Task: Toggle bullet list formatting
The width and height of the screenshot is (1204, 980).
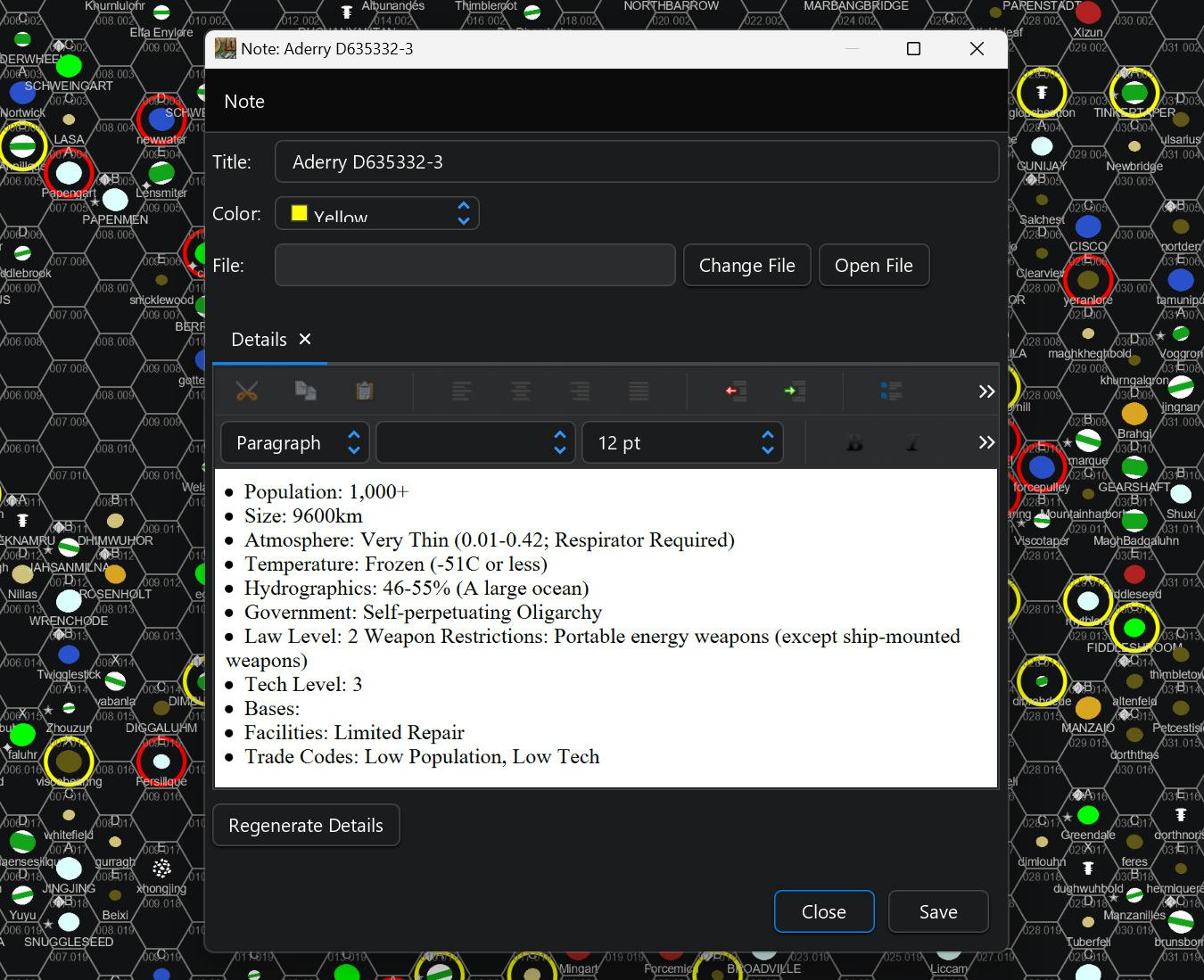Action: 891,391
